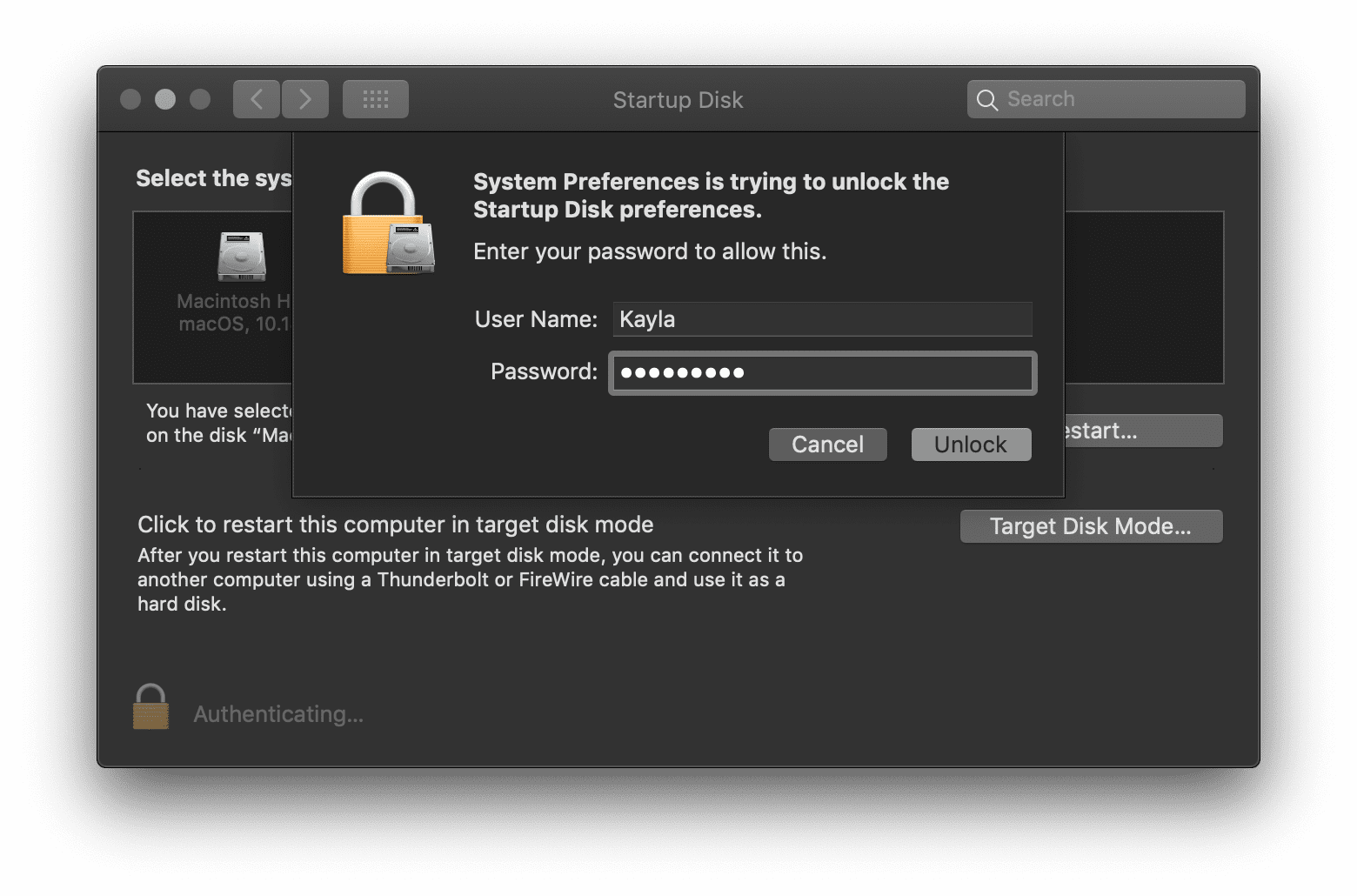Select the User Name field
Viewport: 1357px width, 896px height.
pyautogui.click(x=821, y=319)
